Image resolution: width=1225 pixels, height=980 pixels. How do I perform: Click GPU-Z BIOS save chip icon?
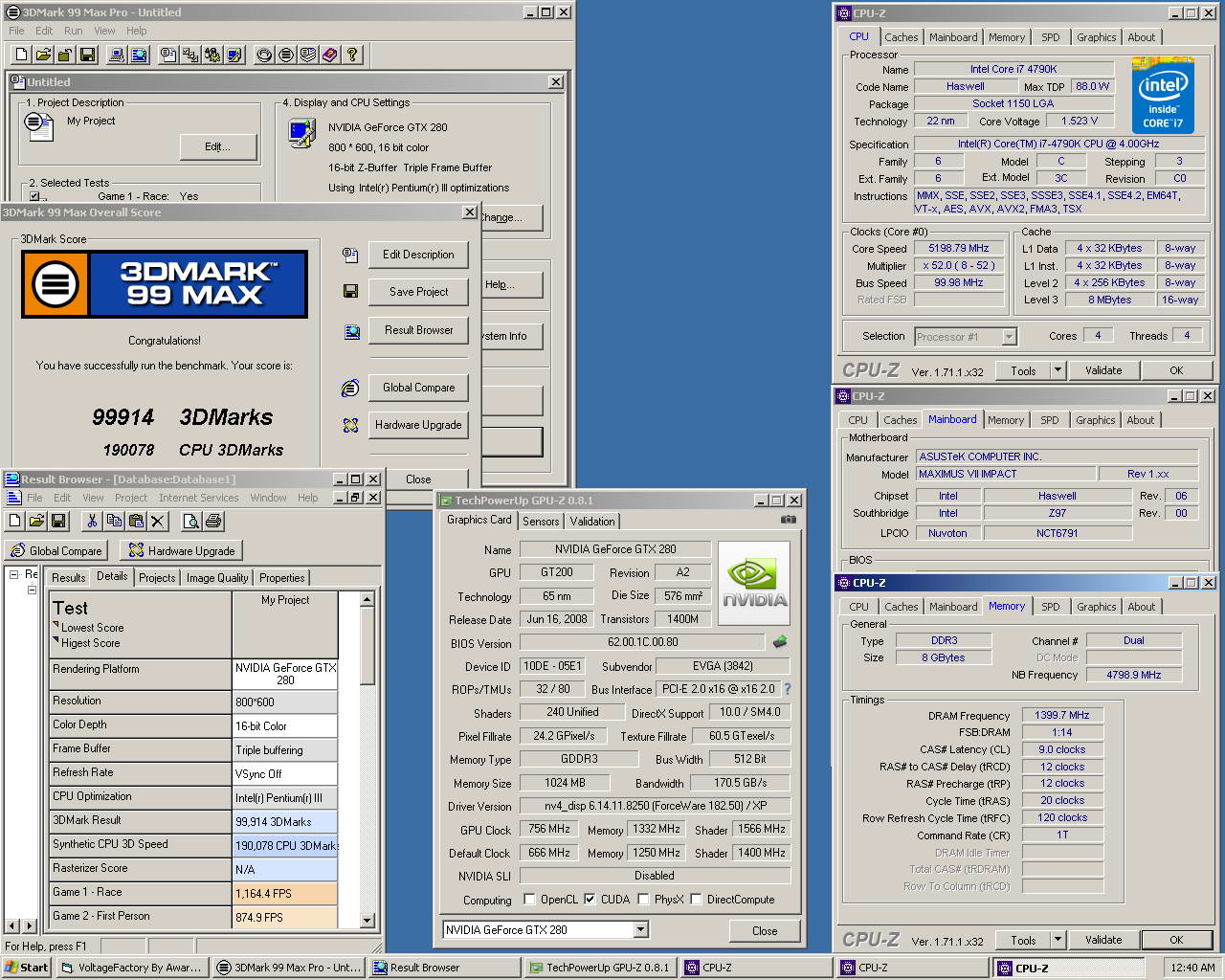tap(780, 642)
